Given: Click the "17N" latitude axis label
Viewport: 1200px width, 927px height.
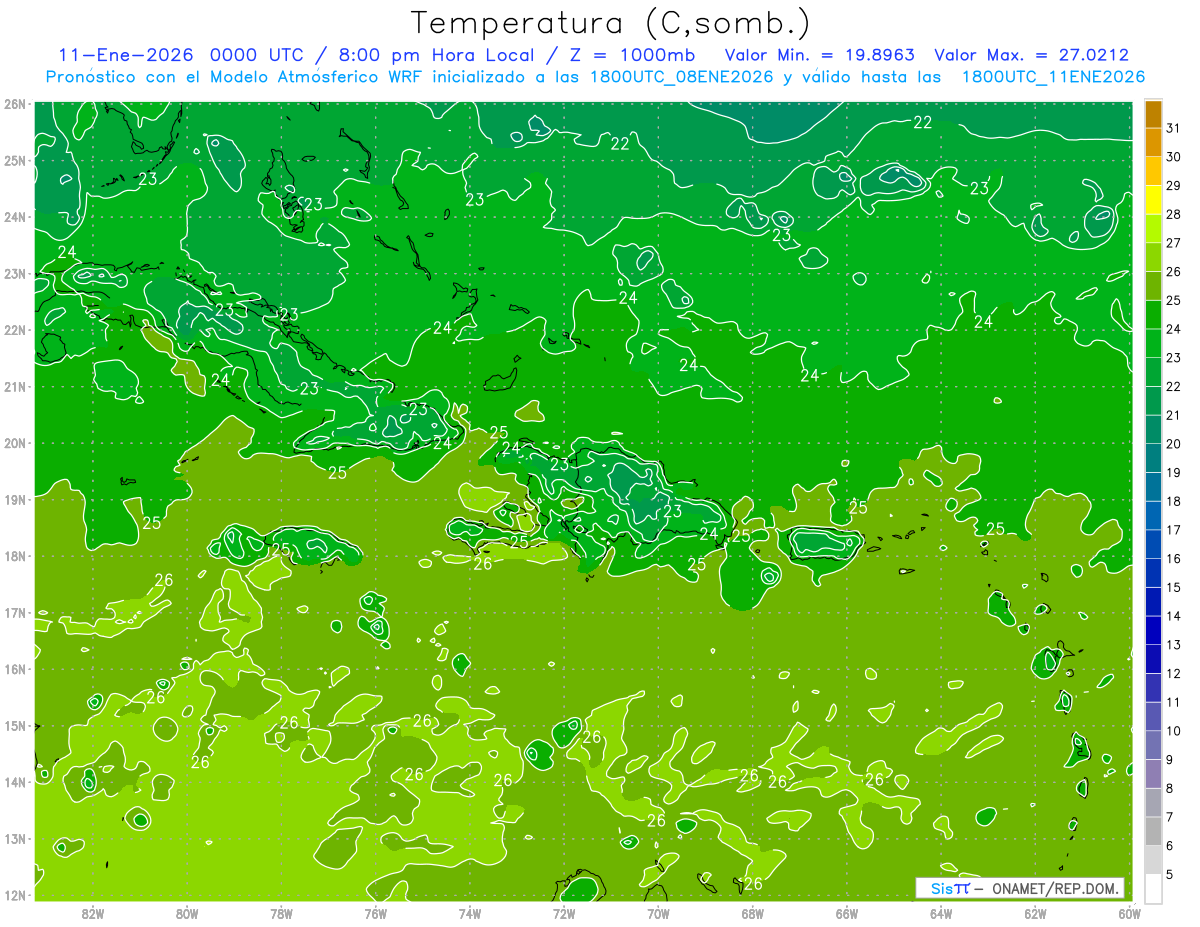Looking at the screenshot, I should pyautogui.click(x=15, y=612).
